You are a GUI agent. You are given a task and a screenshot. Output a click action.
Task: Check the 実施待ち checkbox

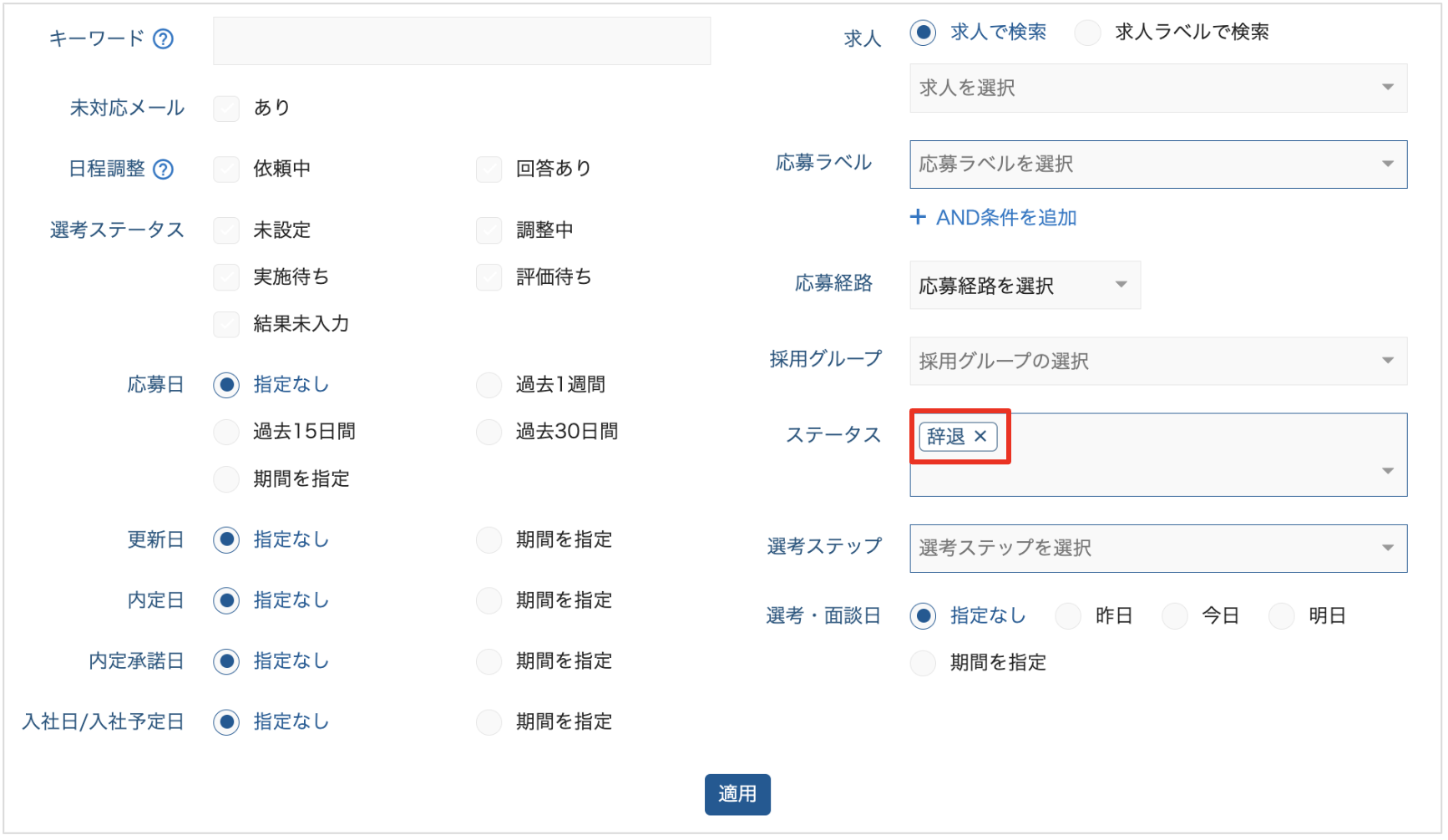click(226, 277)
